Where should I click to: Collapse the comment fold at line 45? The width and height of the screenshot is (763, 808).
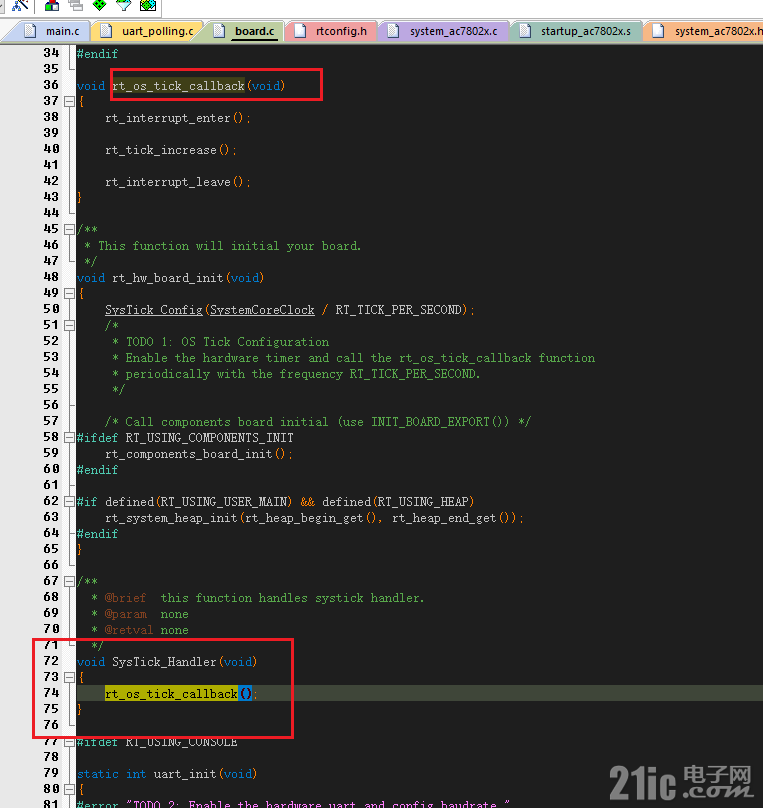pos(69,229)
